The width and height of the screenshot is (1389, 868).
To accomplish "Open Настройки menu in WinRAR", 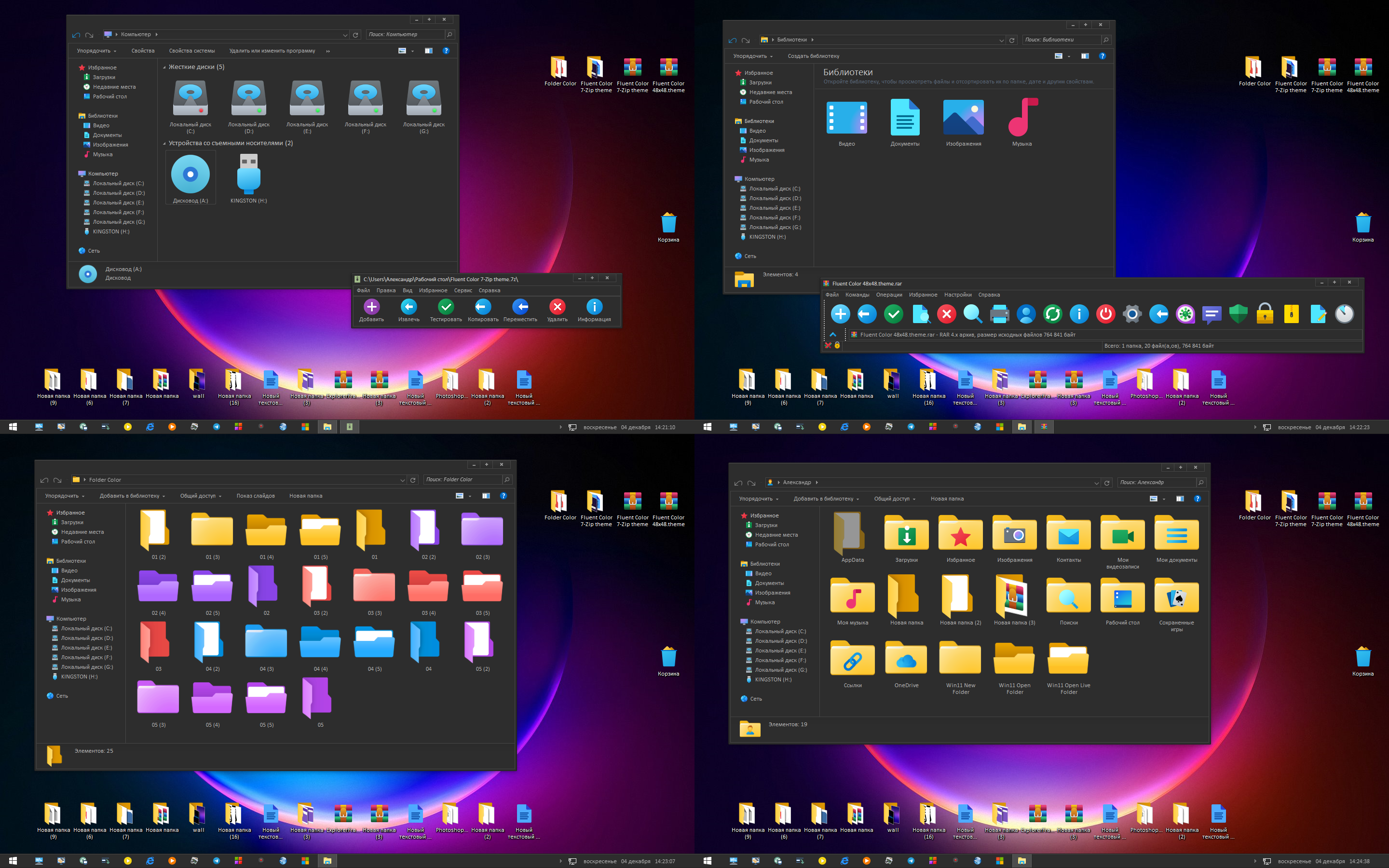I will tap(958, 295).
